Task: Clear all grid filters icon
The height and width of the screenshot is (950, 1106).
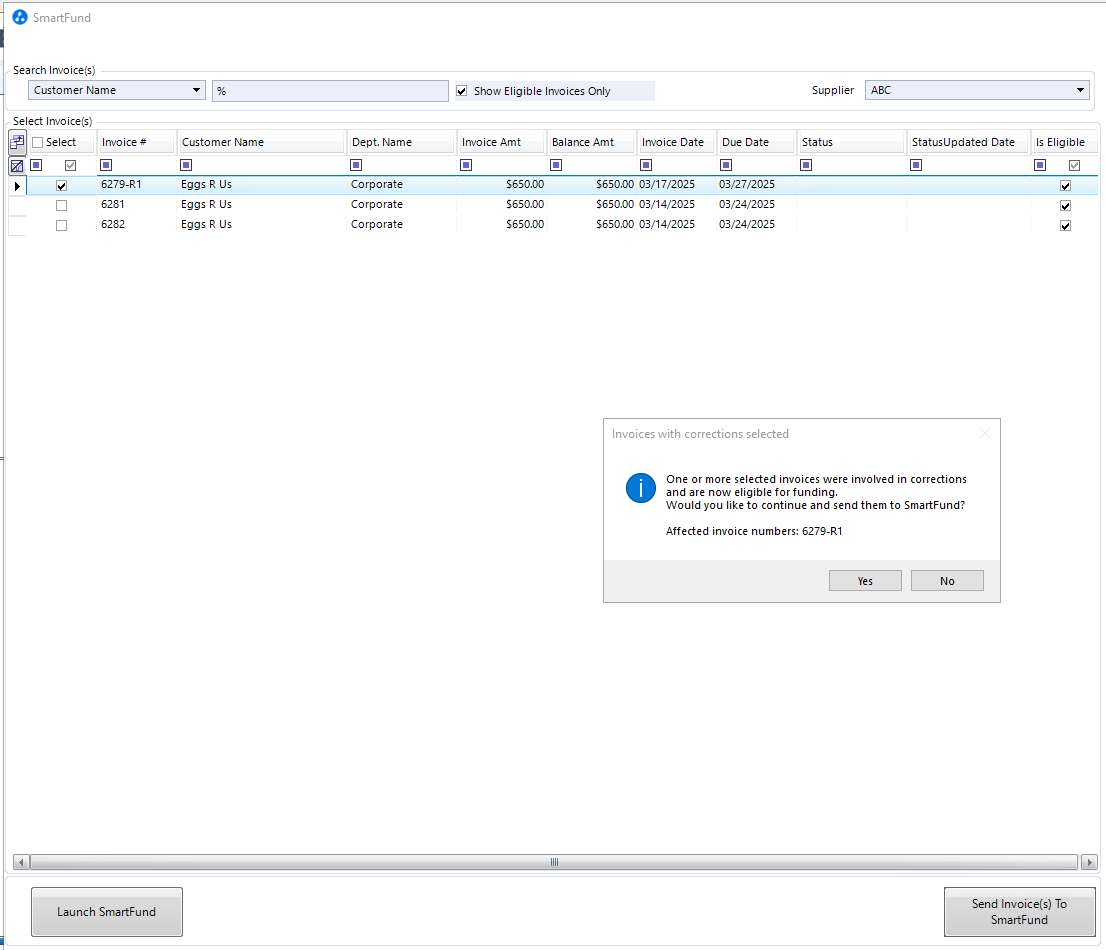Action: [17, 166]
